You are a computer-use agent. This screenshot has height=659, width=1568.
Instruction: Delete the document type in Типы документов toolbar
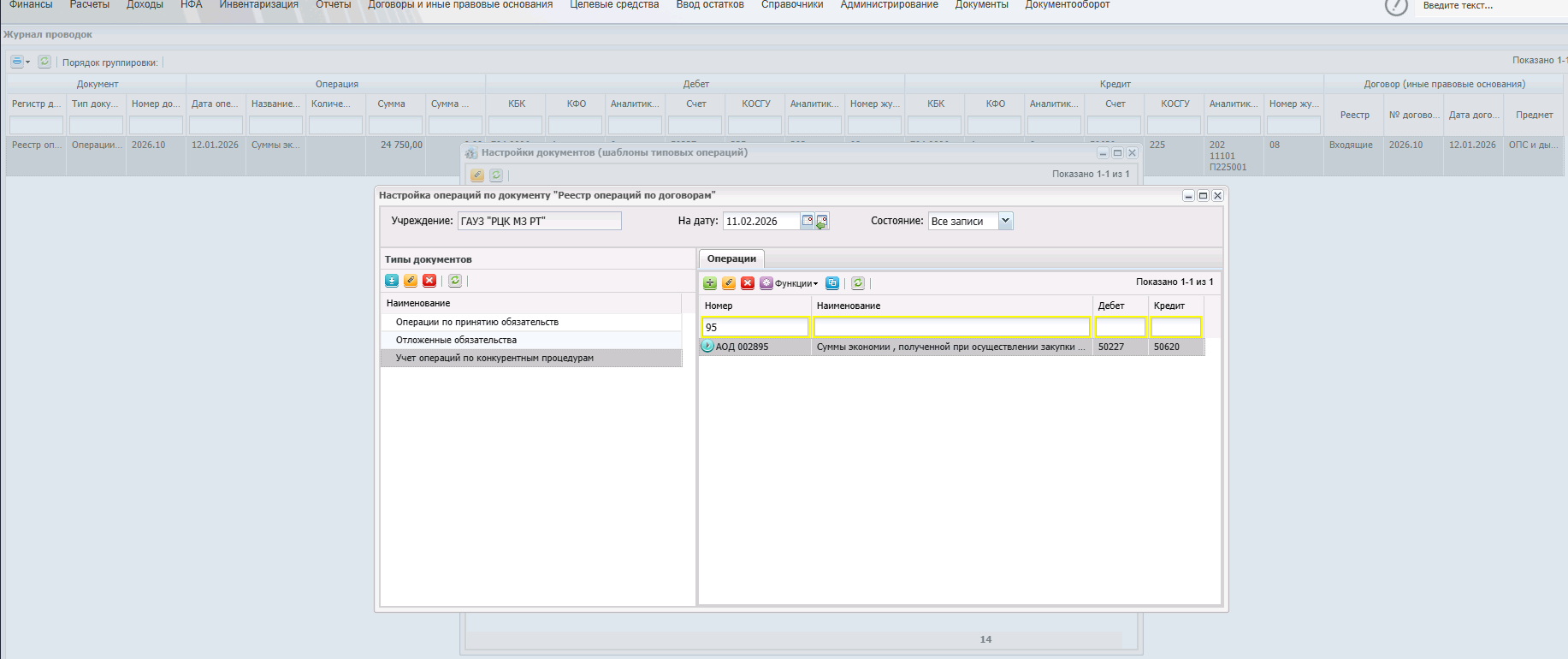[x=429, y=281]
